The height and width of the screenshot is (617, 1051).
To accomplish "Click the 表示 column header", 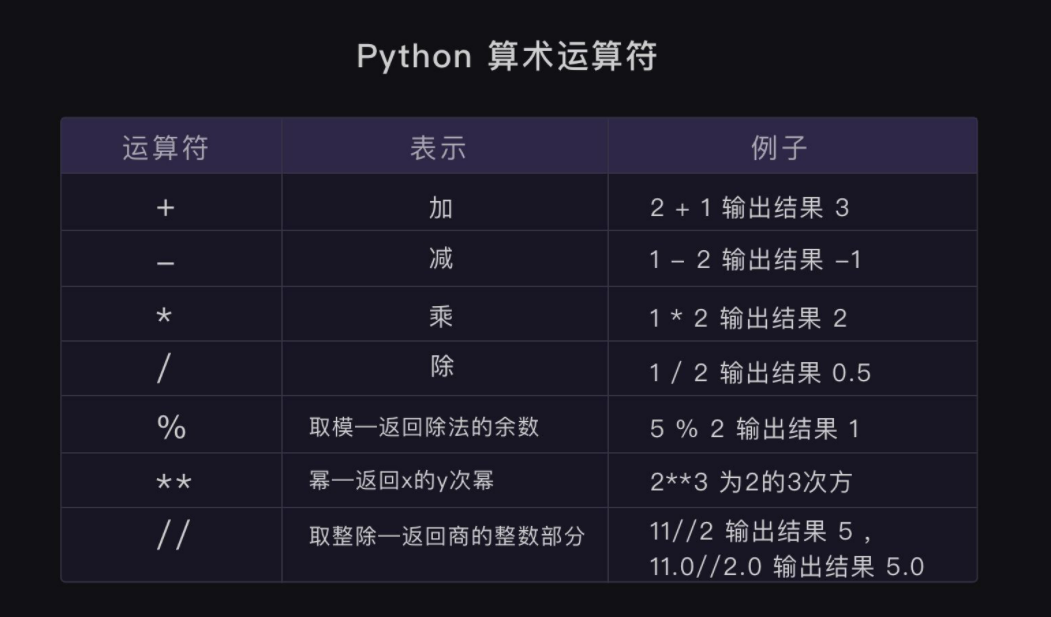I will [439, 148].
